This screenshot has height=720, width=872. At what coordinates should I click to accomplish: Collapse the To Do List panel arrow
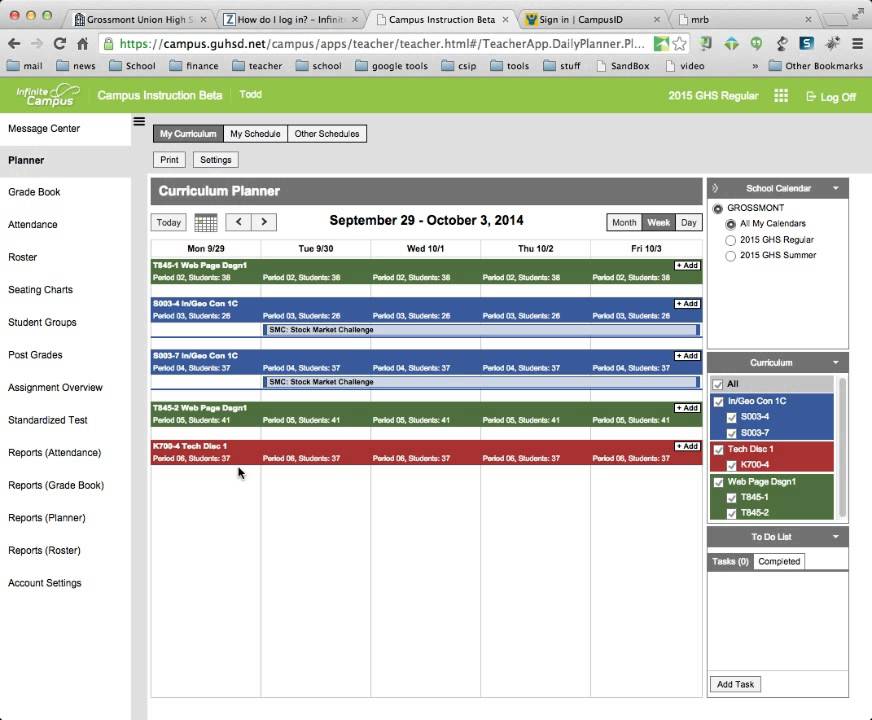(x=836, y=537)
